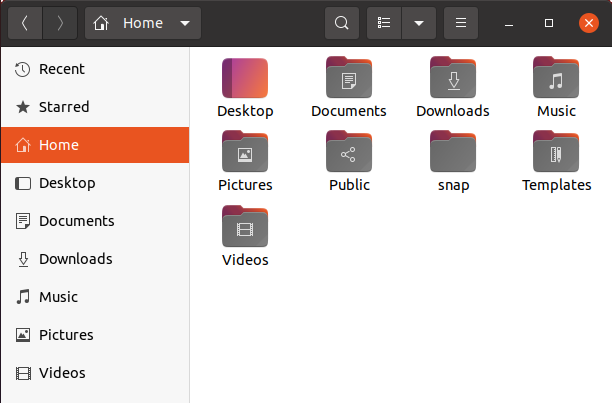Select the Public shared folder

click(x=348, y=152)
